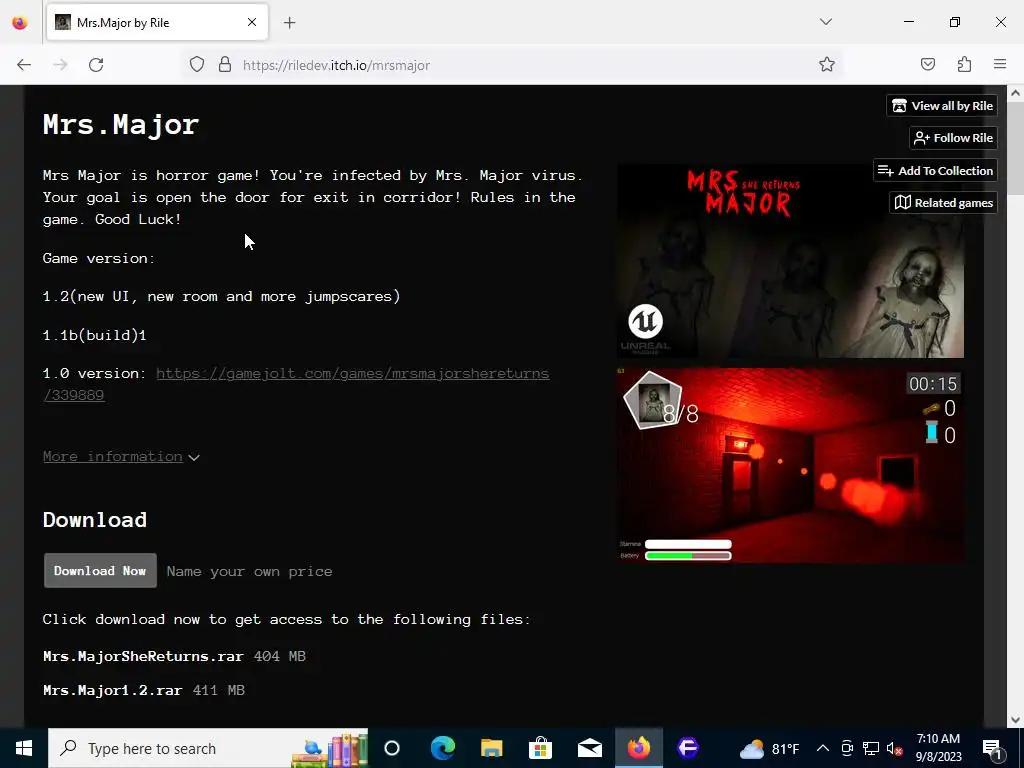
Task: Select Mrs.MajorSheReturns.rar file name
Action: pyautogui.click(x=143, y=656)
